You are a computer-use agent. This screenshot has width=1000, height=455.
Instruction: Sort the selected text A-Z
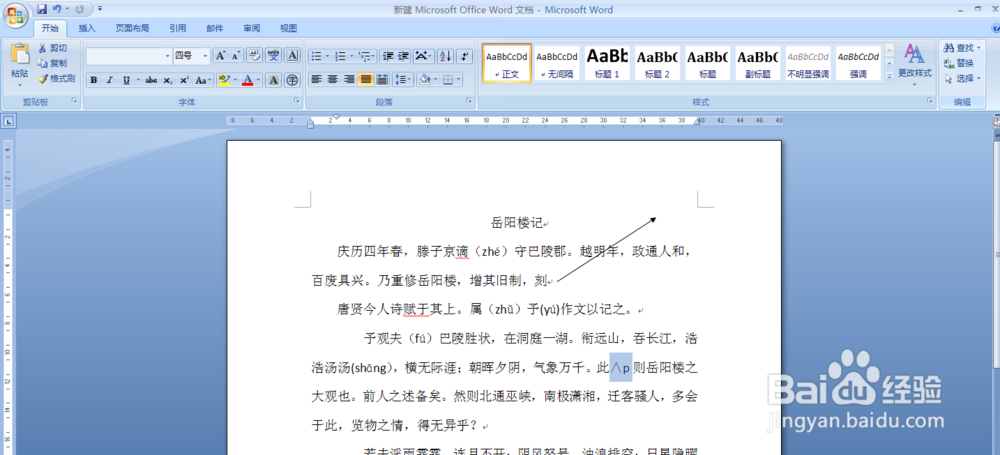click(x=446, y=56)
